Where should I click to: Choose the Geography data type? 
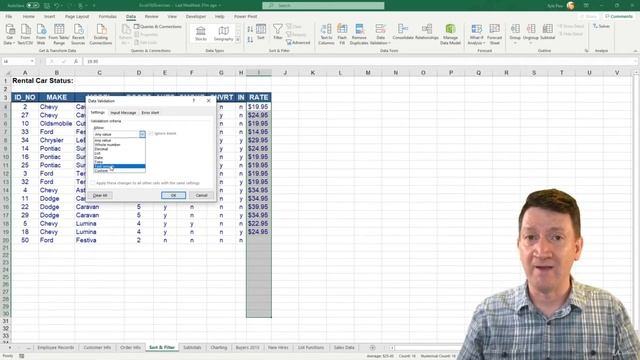click(x=223, y=33)
